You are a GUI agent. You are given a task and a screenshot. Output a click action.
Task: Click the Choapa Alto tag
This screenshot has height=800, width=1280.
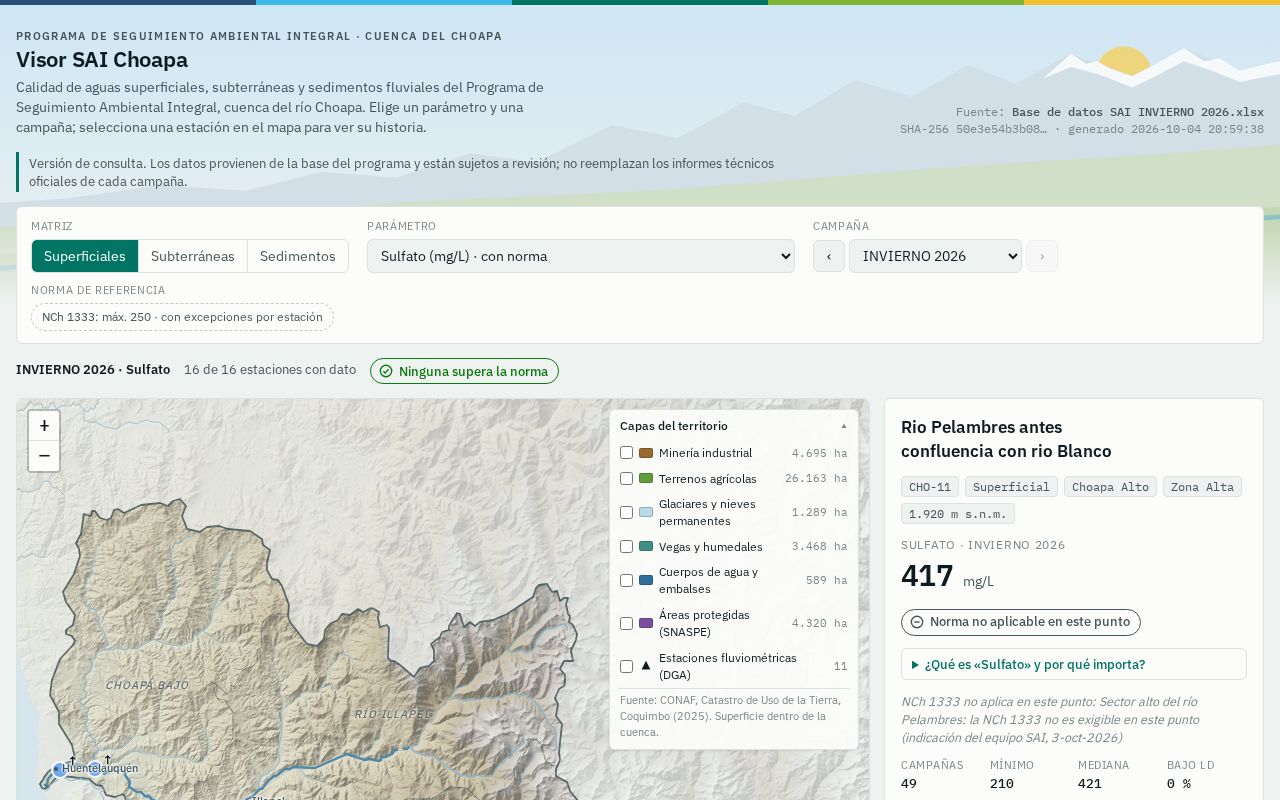click(1111, 487)
